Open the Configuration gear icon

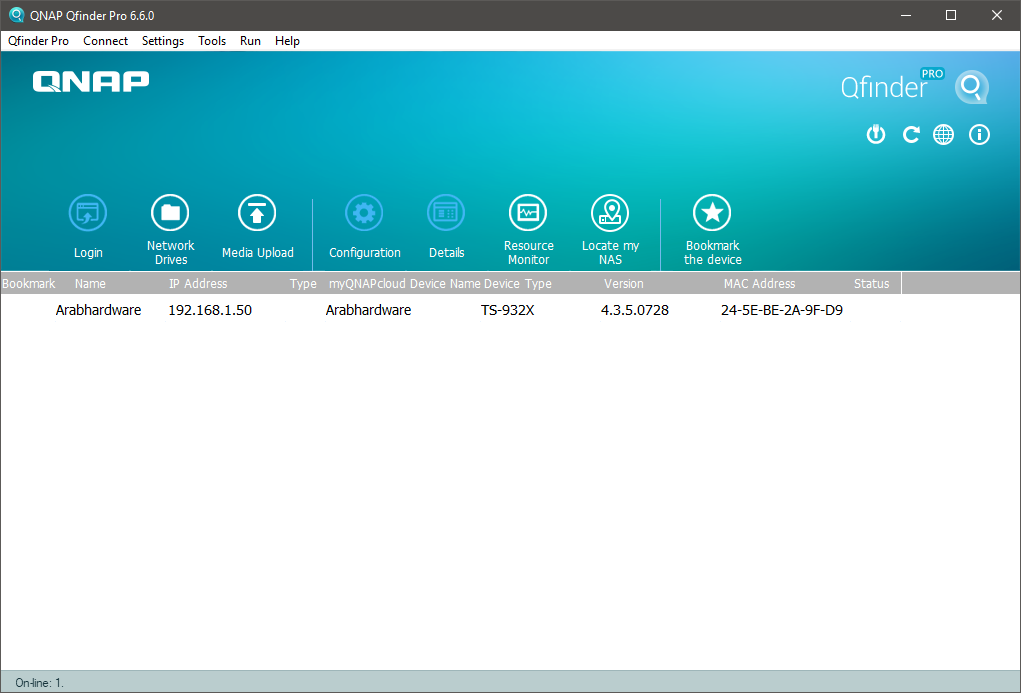tap(364, 213)
